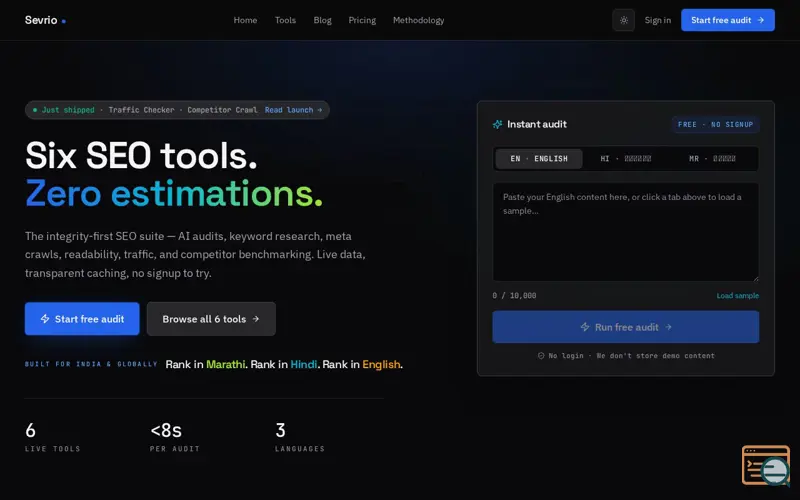Click Run free audit button

(x=626, y=327)
